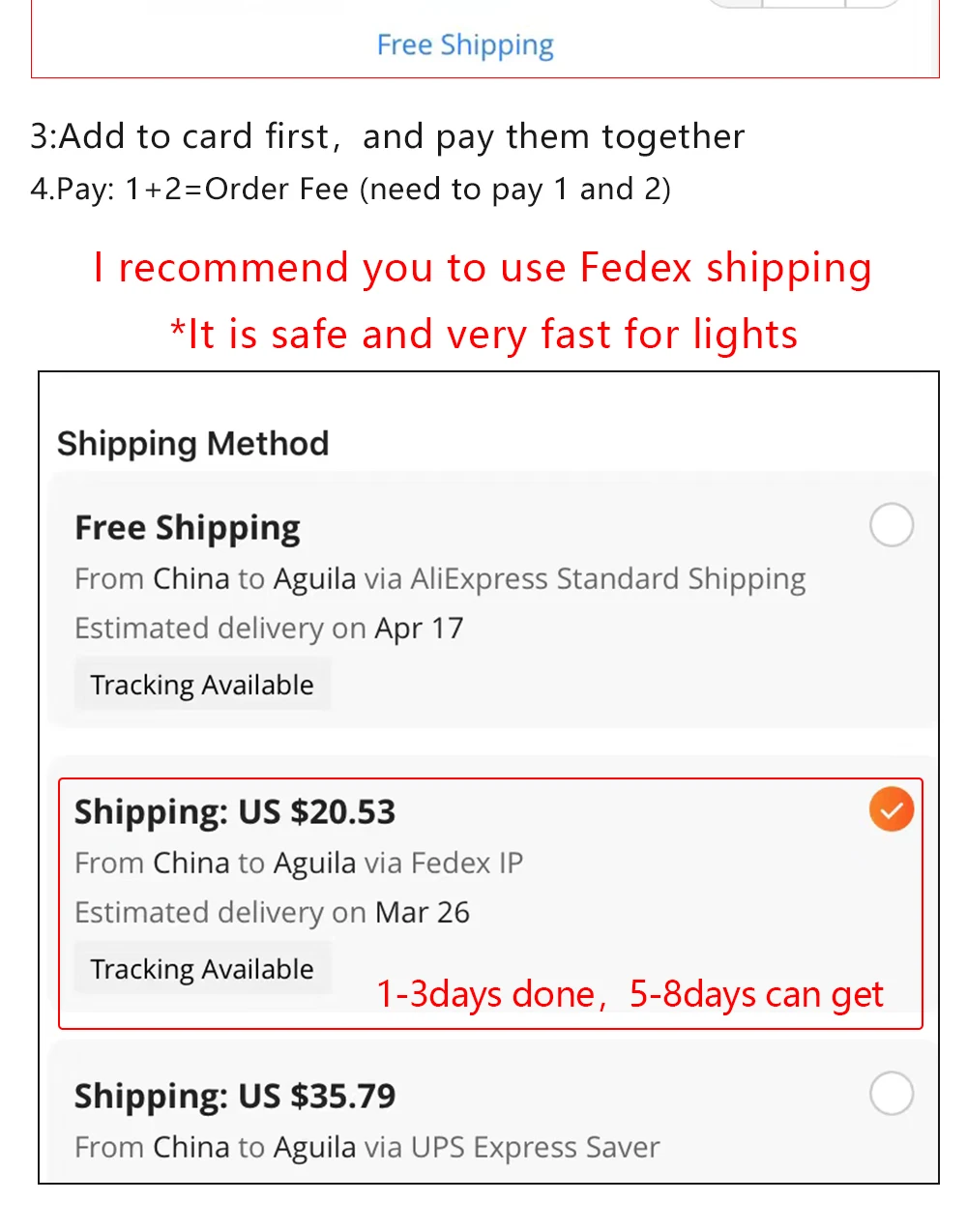Select the Free Shipping radio button
The height and width of the screenshot is (1232, 967).
[x=891, y=525]
